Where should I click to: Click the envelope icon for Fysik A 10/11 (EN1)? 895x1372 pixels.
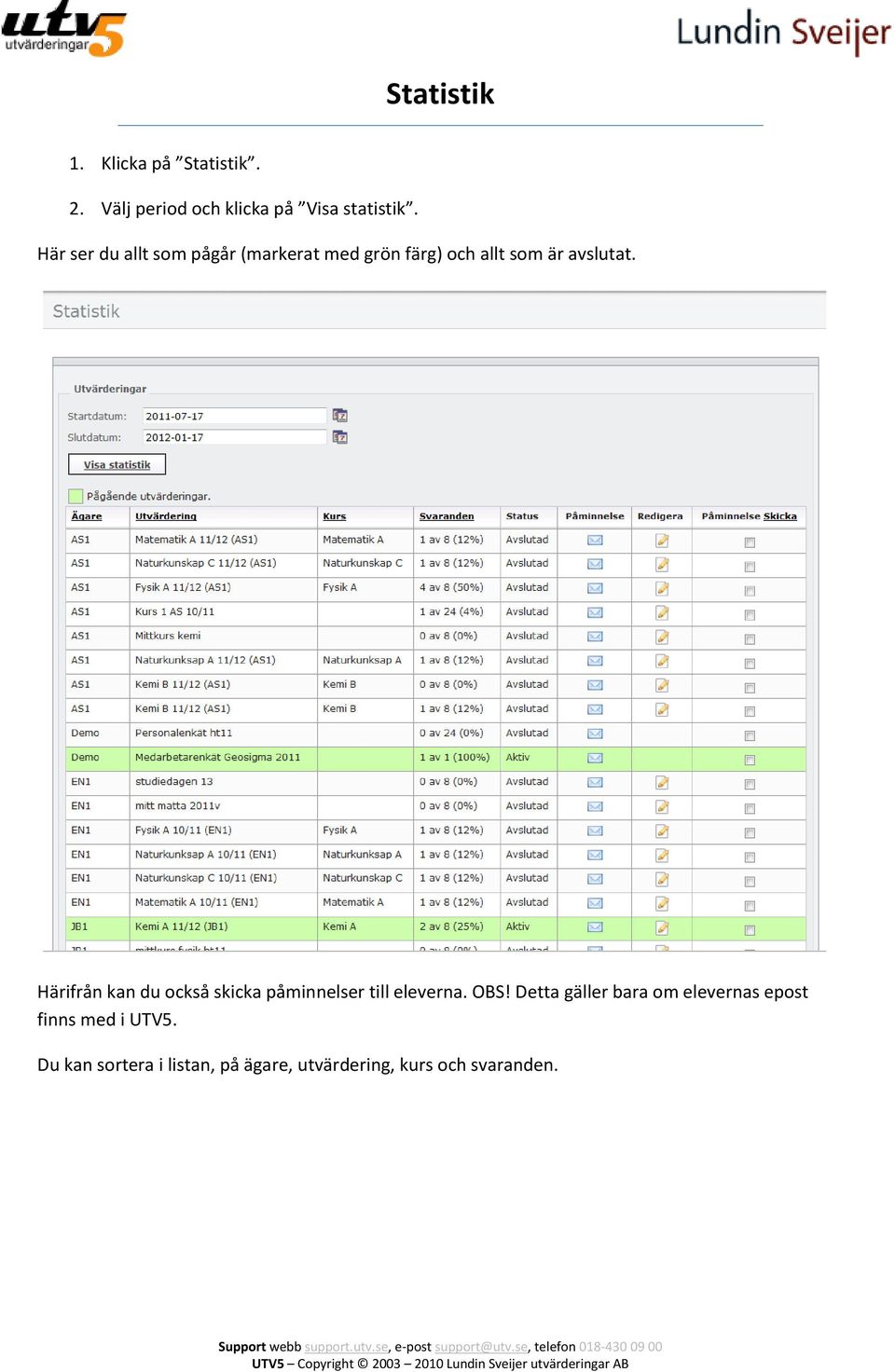595,831
